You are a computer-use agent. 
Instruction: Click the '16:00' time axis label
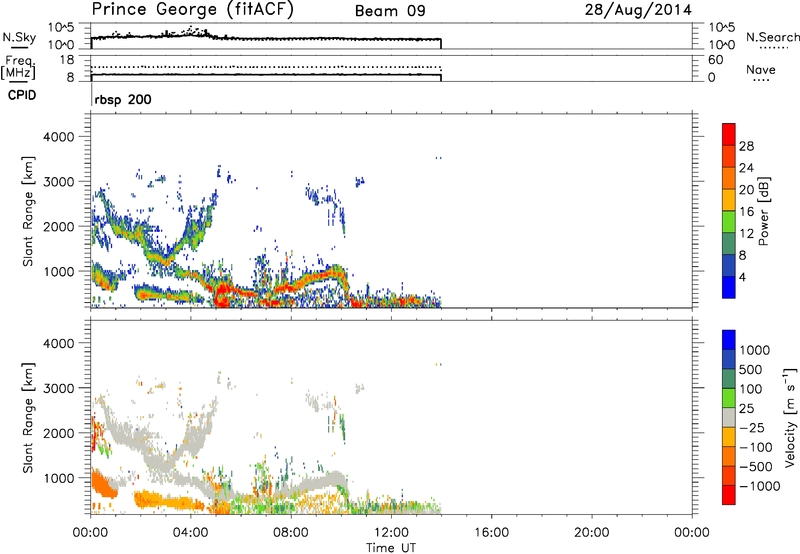click(x=491, y=533)
